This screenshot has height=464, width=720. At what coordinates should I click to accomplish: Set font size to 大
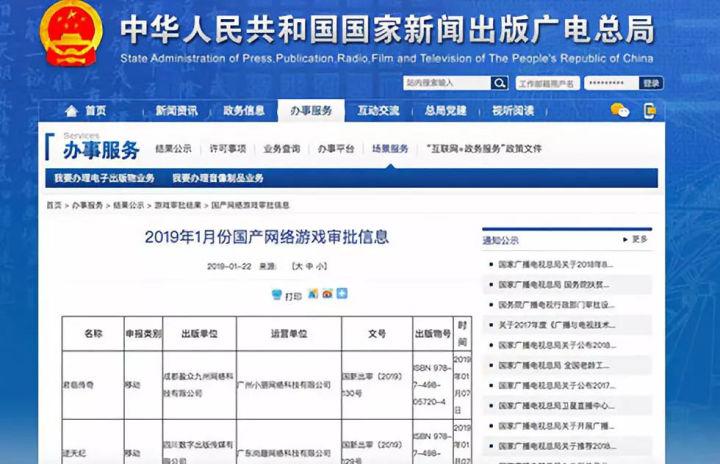coord(298,266)
